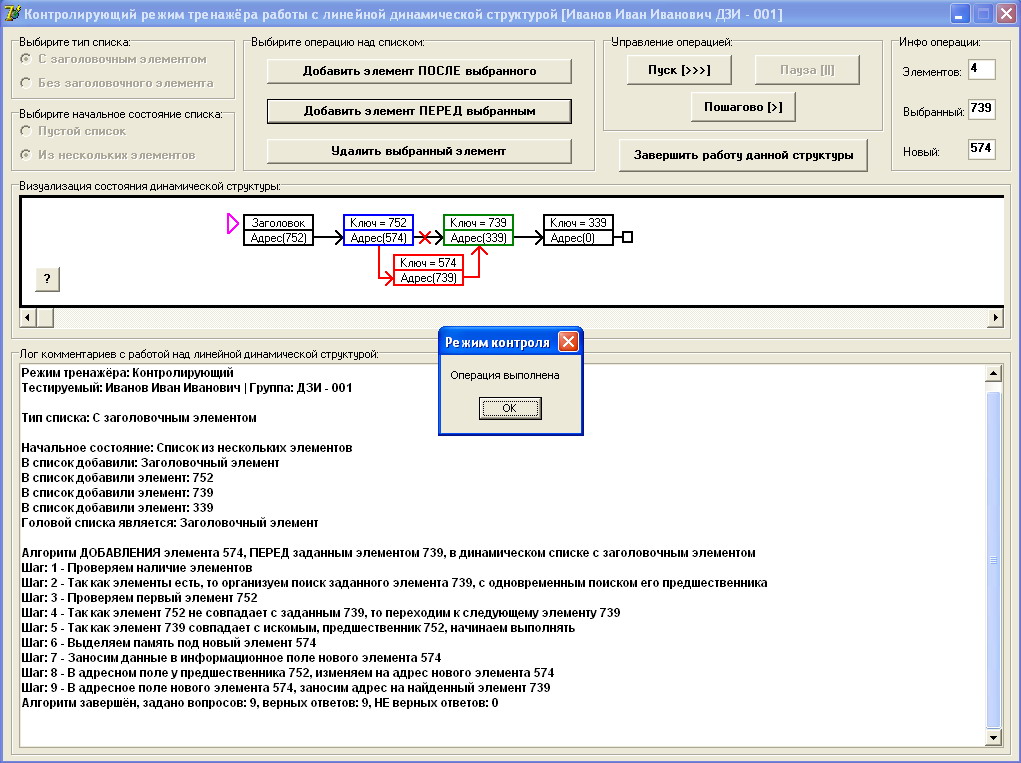Open the question mark help button

coord(47,279)
